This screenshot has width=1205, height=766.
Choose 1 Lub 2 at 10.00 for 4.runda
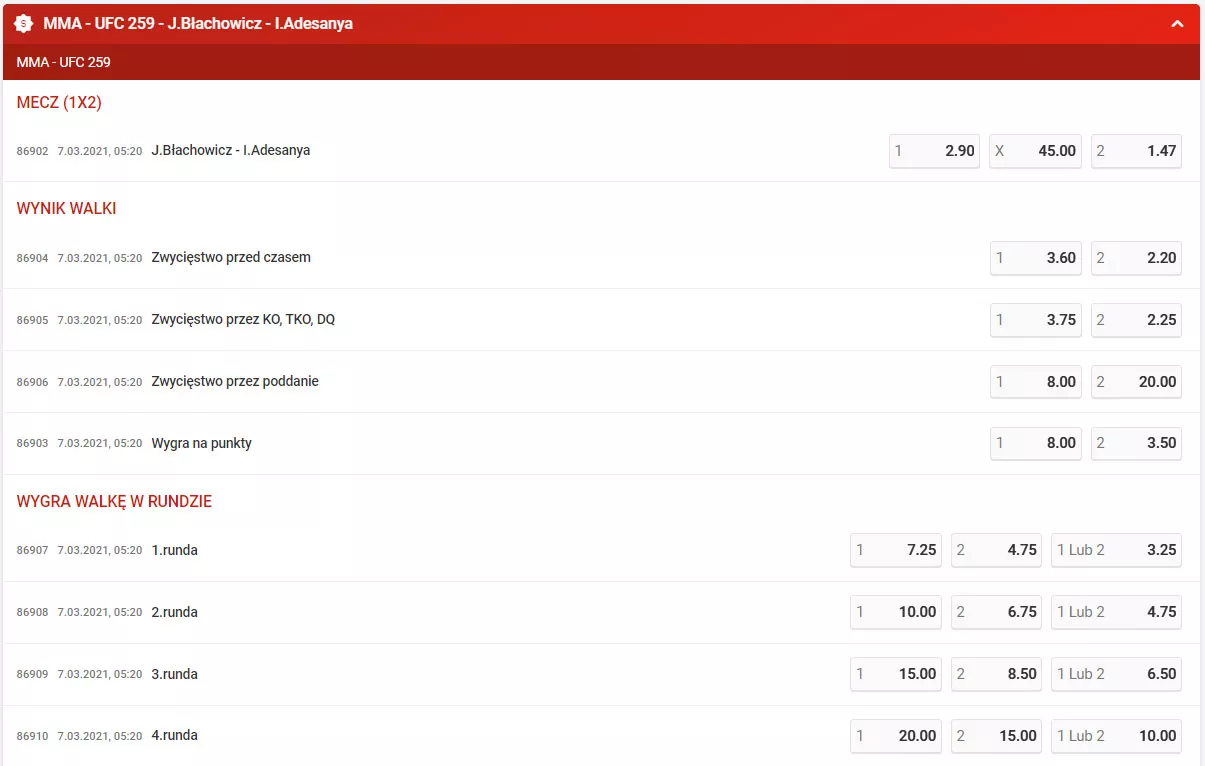pos(1116,736)
